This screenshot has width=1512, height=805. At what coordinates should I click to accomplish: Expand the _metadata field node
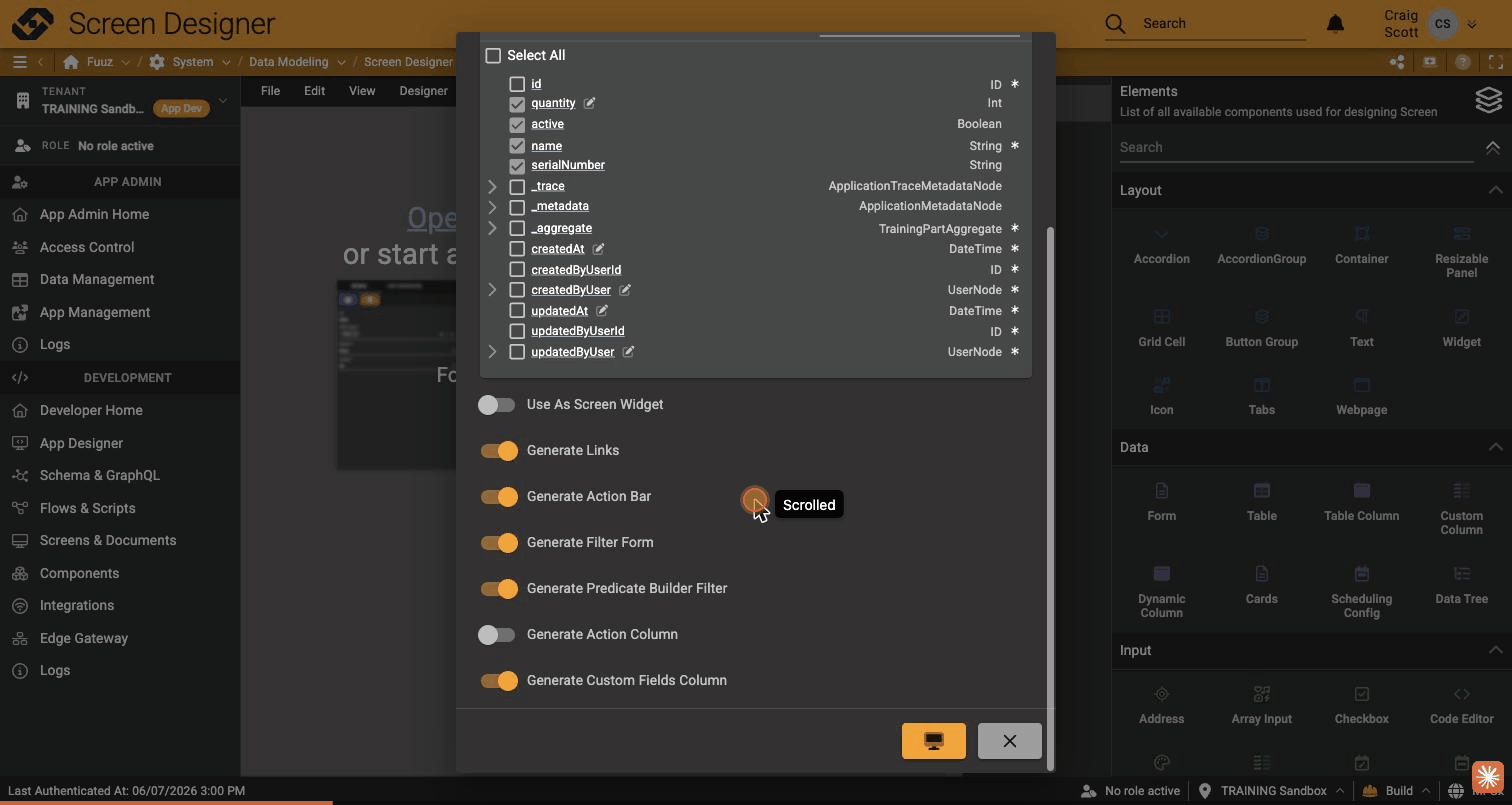[492, 207]
